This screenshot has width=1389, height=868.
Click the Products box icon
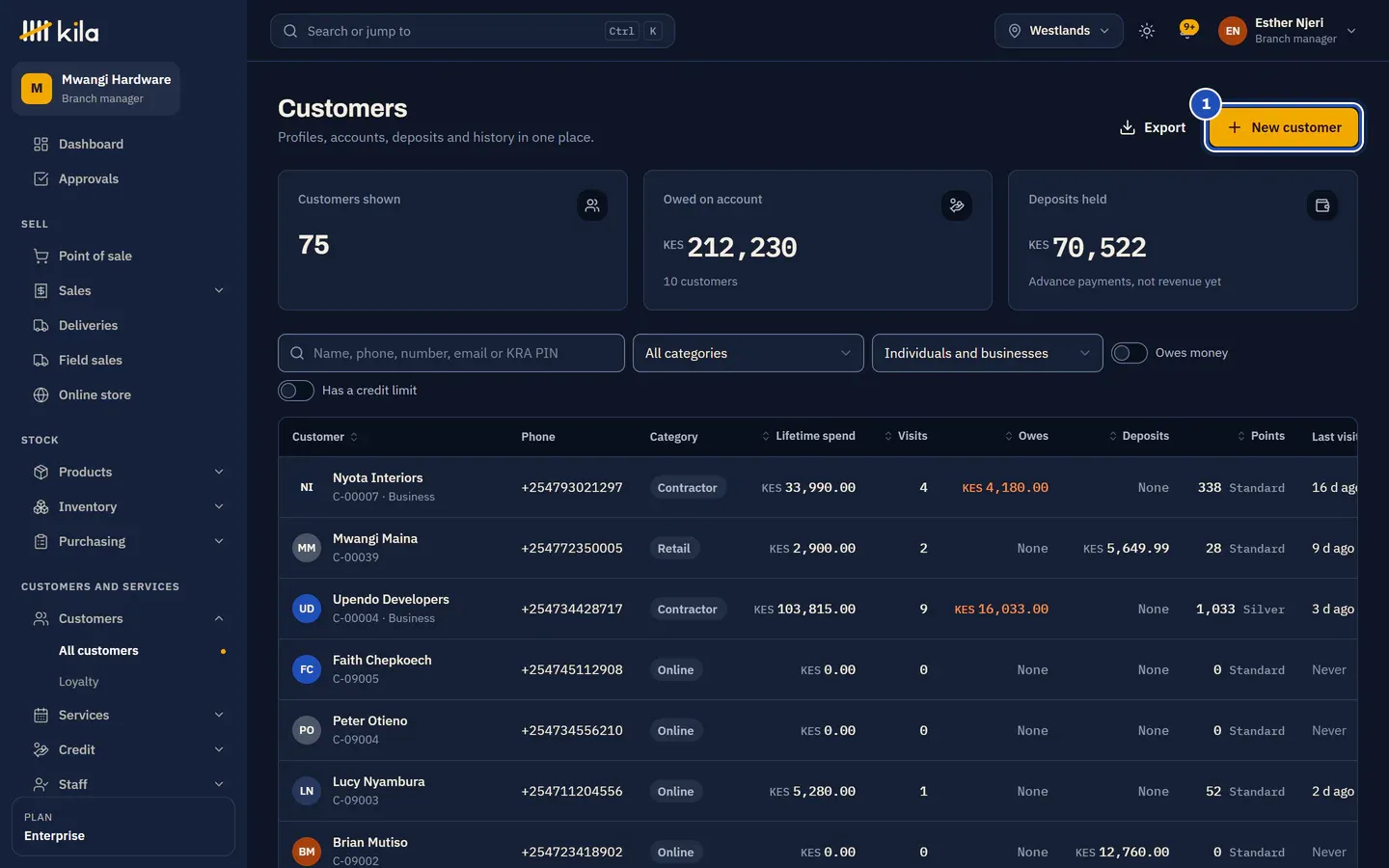click(x=41, y=472)
